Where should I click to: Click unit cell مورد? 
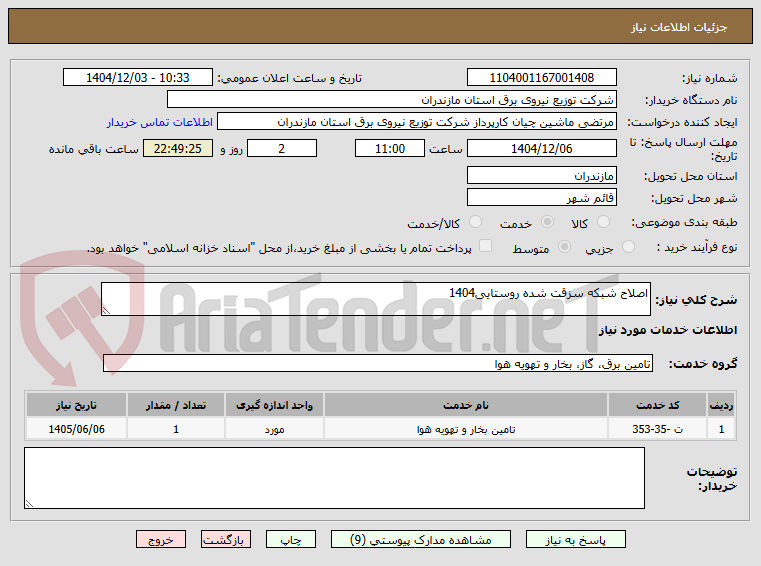(x=274, y=429)
